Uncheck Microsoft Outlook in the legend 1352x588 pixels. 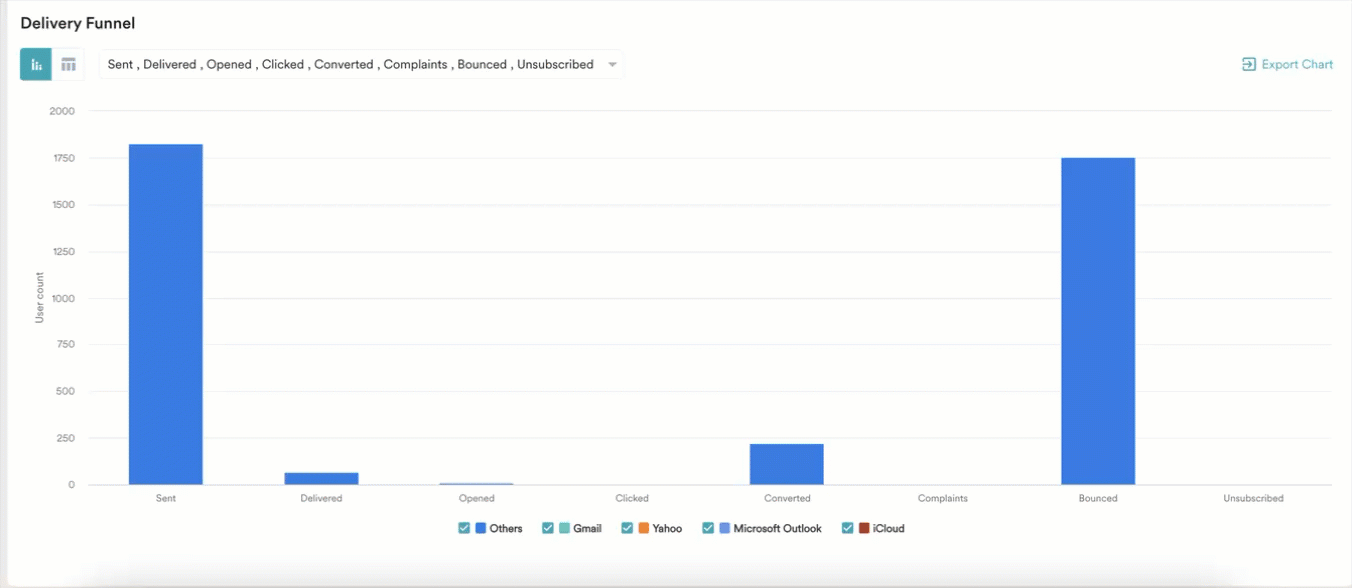click(x=708, y=527)
